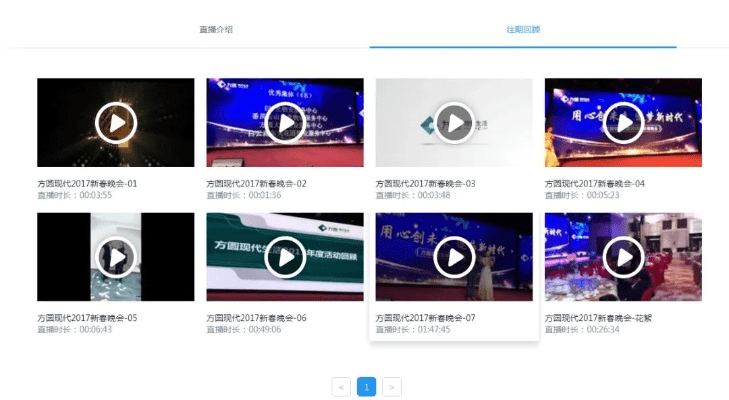The image size is (729, 400).
Task: Click the 方圆现代2017新春晚会-06 title text
Action: pyautogui.click(x=256, y=318)
